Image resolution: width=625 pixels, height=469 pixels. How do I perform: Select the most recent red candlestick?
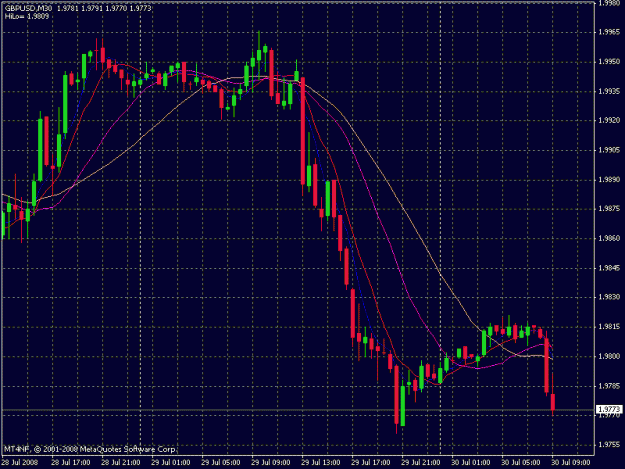point(553,402)
